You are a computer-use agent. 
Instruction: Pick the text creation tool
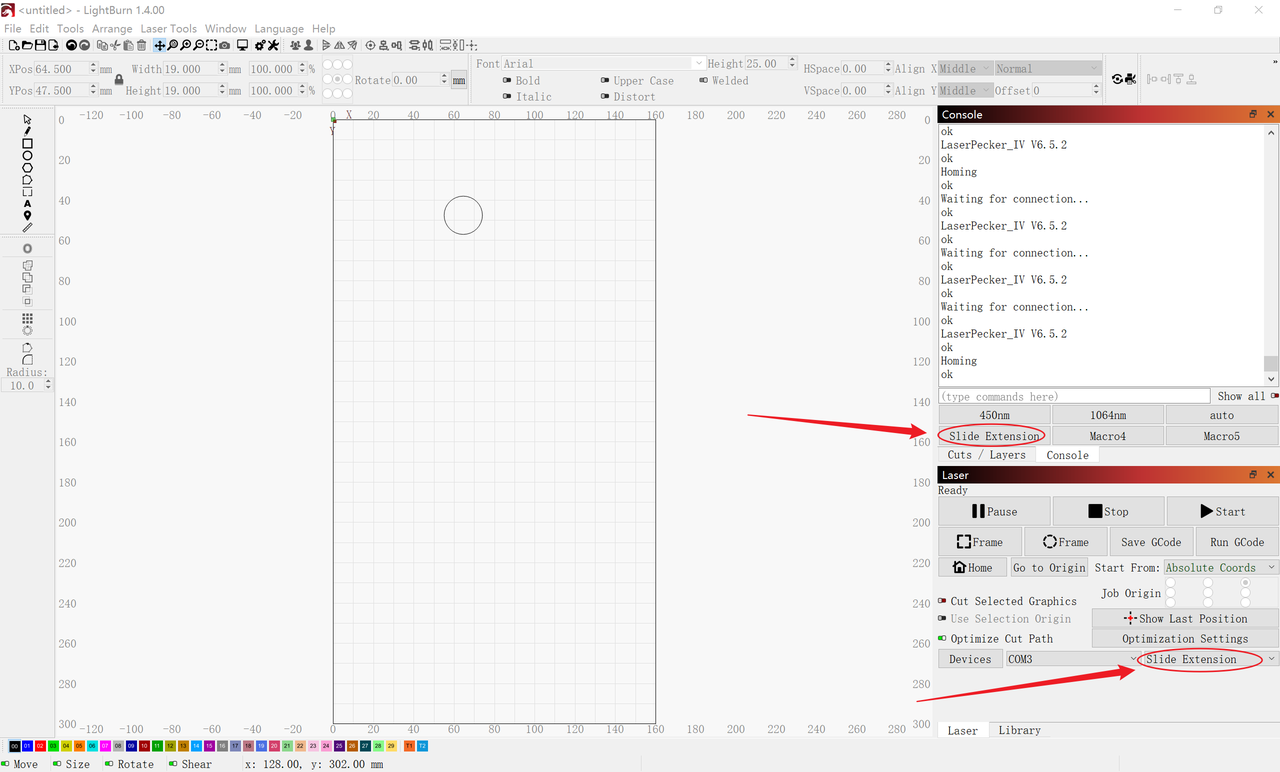click(x=27, y=204)
